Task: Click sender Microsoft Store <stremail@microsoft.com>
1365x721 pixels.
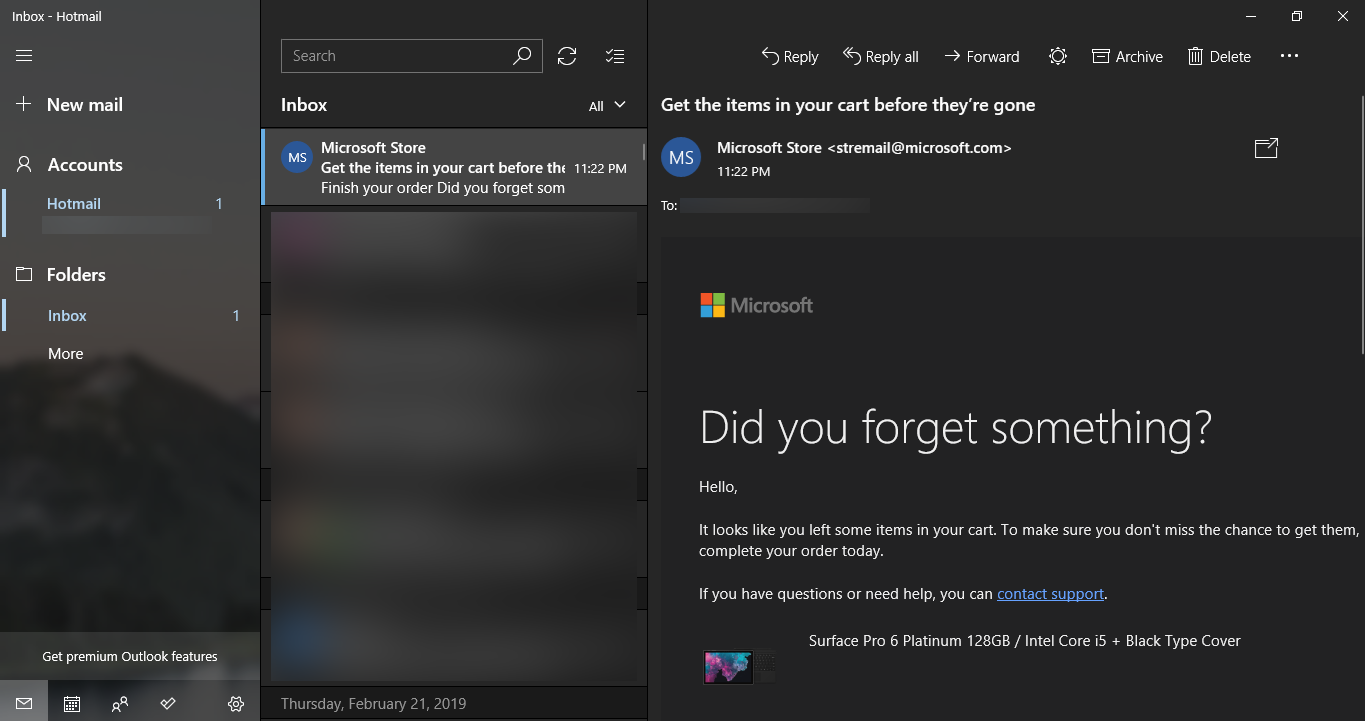Action: 864,148
